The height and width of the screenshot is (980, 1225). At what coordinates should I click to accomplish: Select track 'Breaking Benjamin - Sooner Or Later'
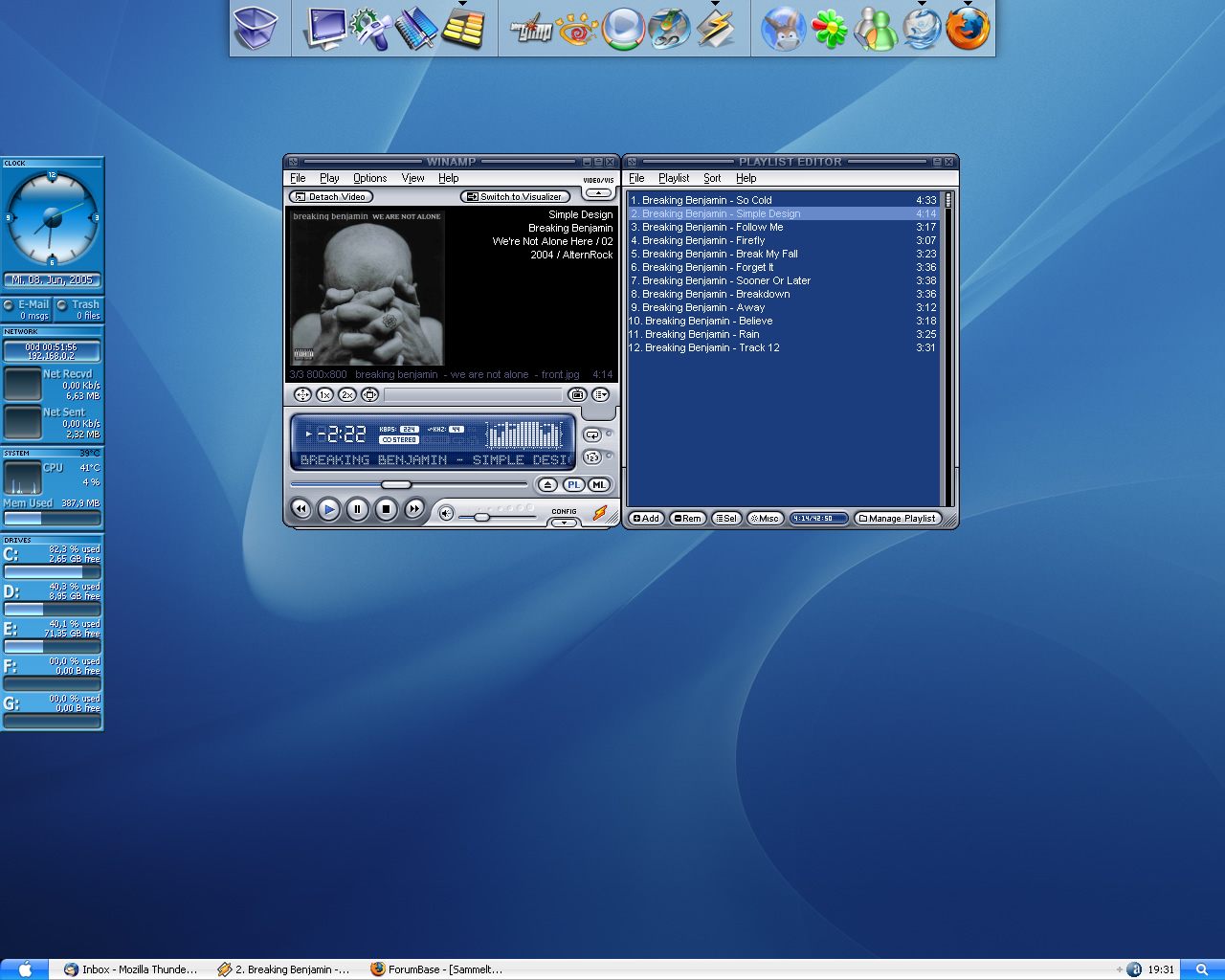pyautogui.click(x=782, y=280)
